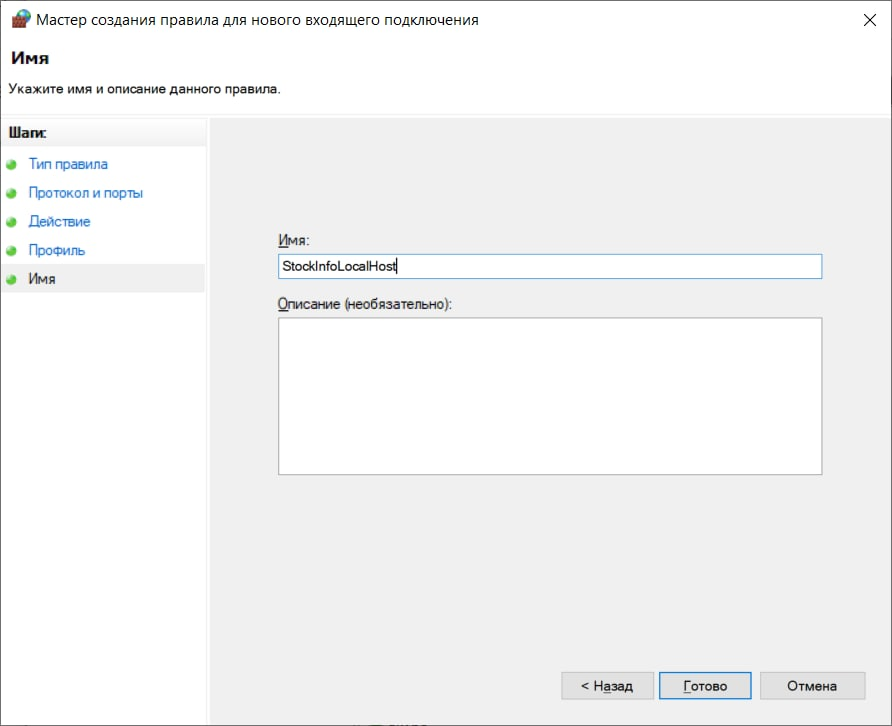
Task: Click inside the Описание text area
Action: (549, 396)
